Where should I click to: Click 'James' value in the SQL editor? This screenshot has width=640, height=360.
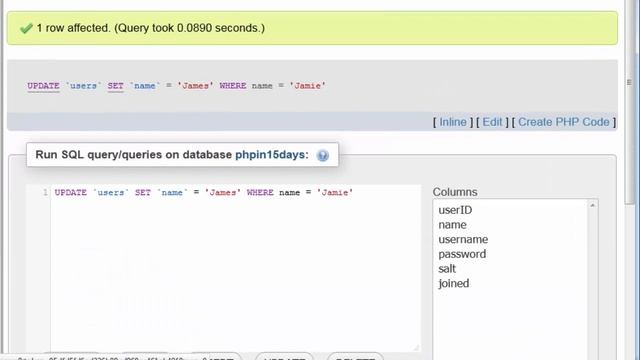pos(222,193)
